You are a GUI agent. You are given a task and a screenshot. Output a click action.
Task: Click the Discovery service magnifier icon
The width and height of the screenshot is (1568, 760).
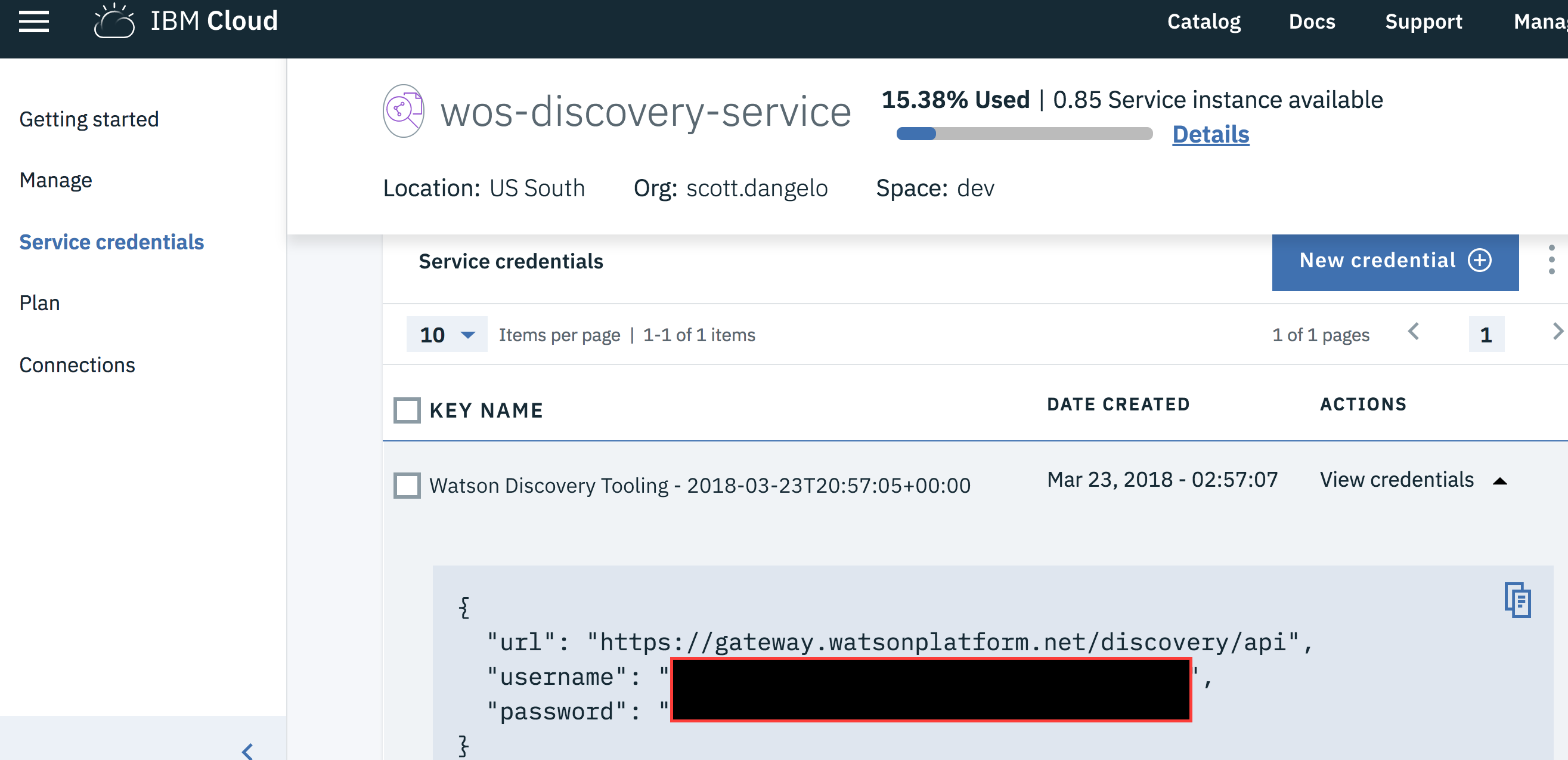[x=403, y=111]
